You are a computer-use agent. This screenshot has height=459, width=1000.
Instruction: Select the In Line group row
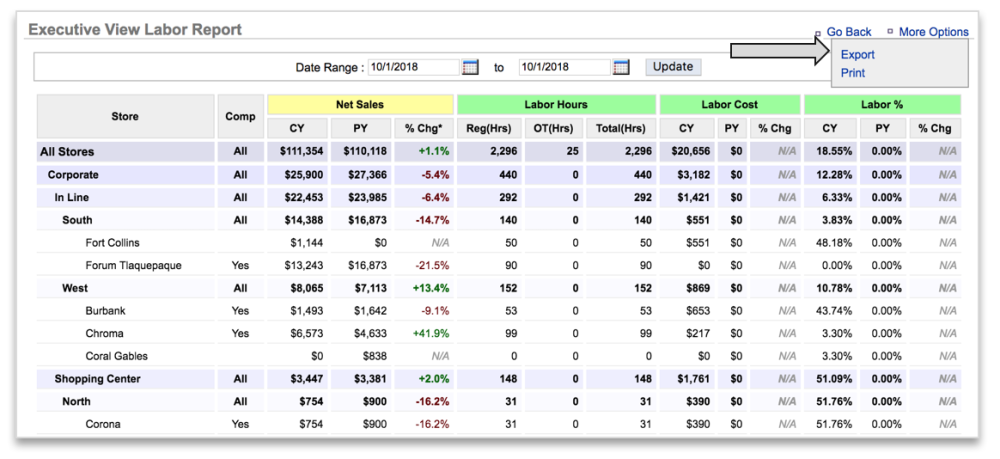73,198
